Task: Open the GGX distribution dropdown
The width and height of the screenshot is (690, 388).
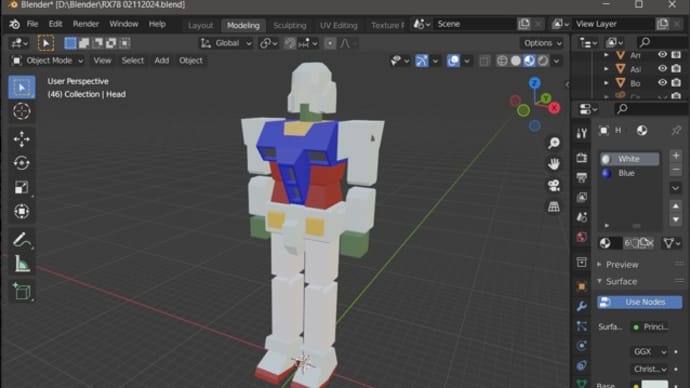Action: point(650,351)
